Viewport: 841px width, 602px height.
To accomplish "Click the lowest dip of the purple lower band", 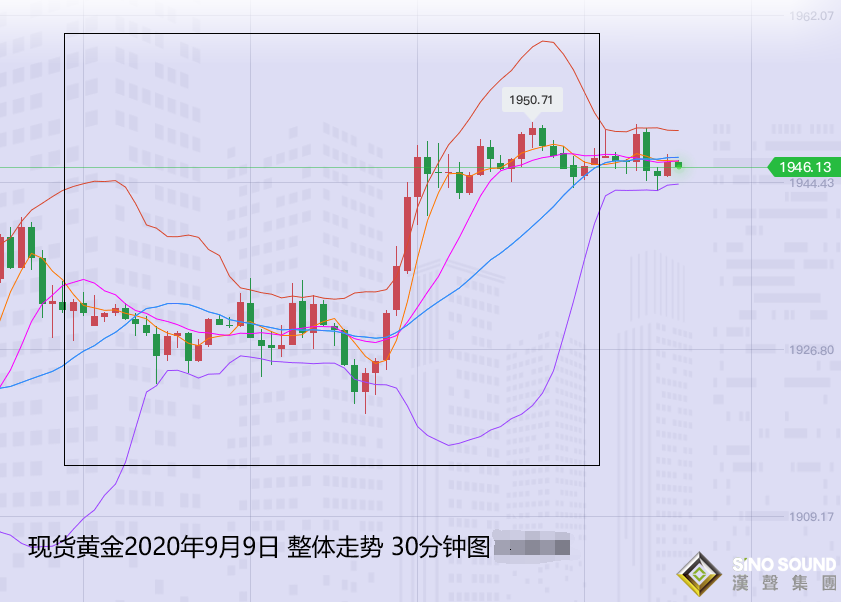I will pyautogui.click(x=451, y=445).
